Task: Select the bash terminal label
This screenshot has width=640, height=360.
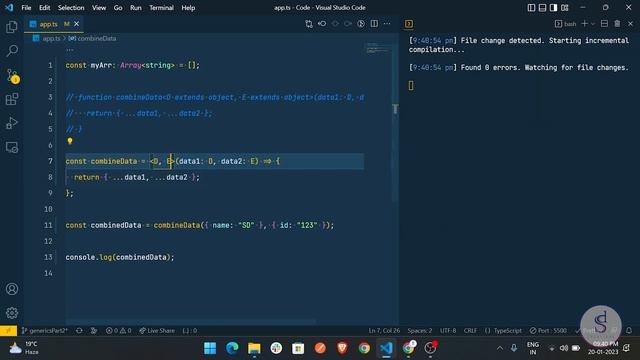Action: pos(566,24)
